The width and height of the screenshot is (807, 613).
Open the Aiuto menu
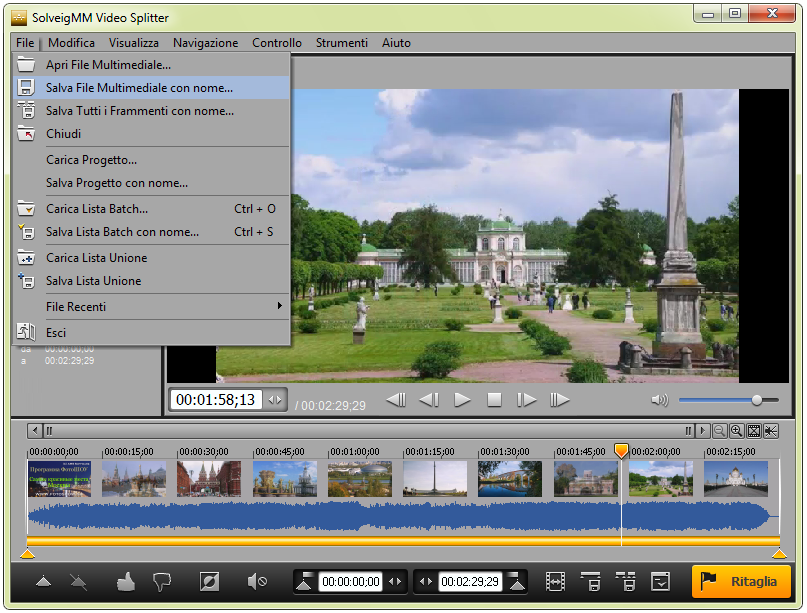[x=396, y=43]
